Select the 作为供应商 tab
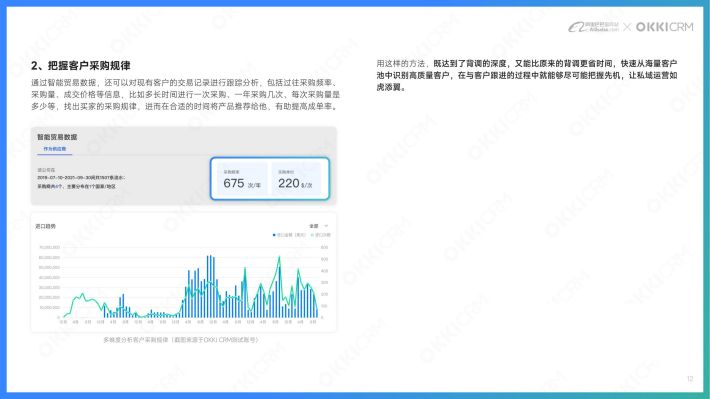Image resolution: width=710 pixels, height=399 pixels. 54,149
